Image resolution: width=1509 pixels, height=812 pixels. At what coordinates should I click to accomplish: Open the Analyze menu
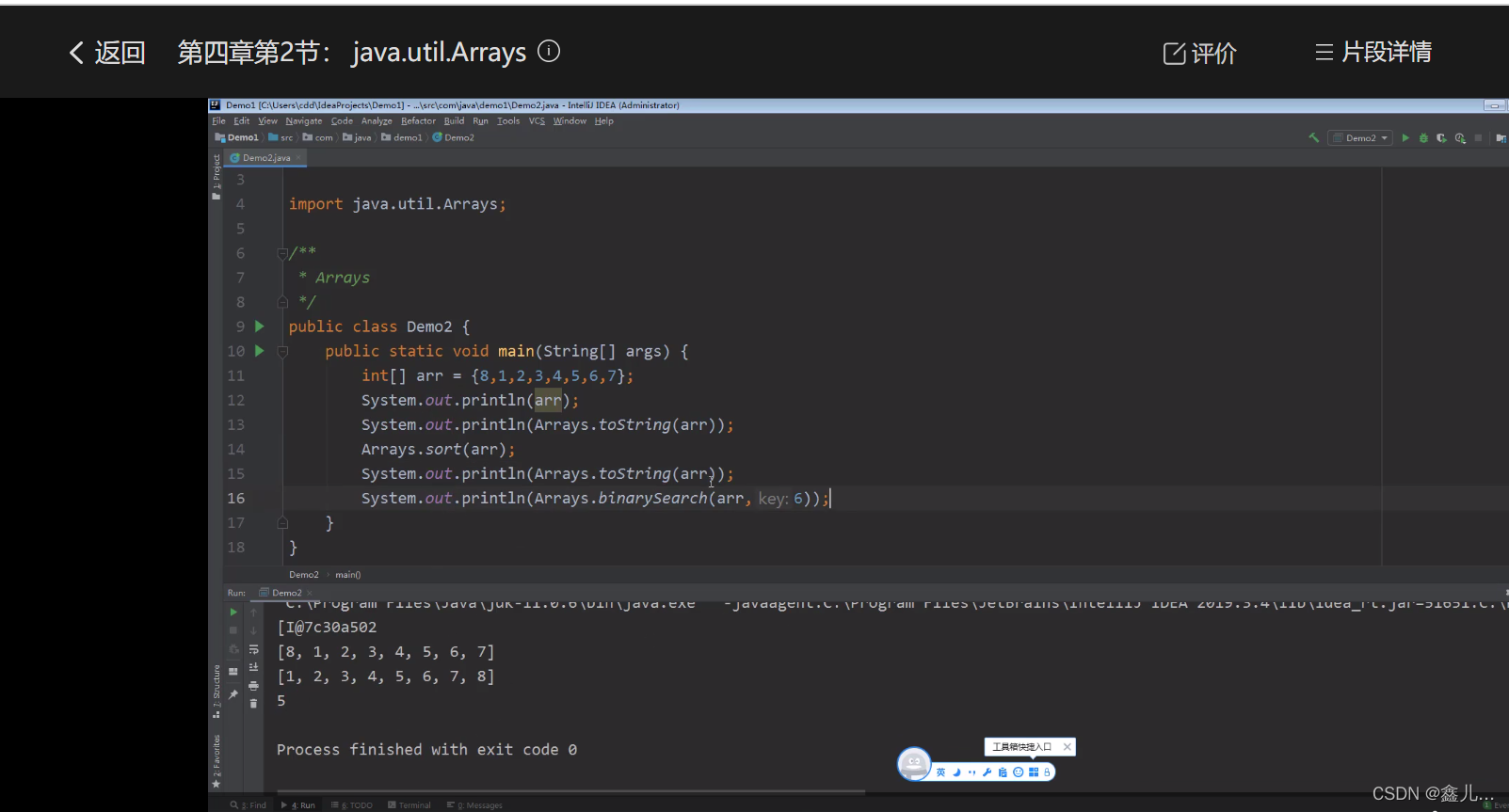[x=377, y=121]
